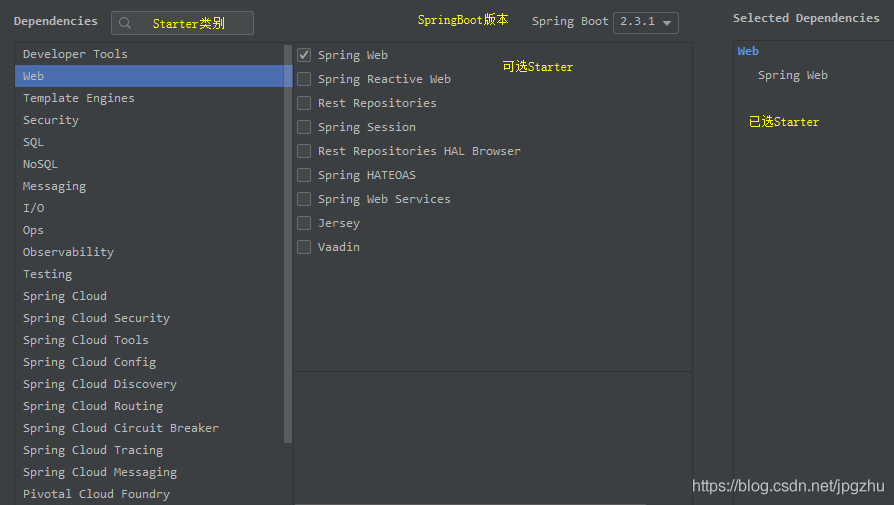Viewport: 894px width, 505px height.
Task: Enable the Rest Repositories checkbox
Action: (x=304, y=103)
